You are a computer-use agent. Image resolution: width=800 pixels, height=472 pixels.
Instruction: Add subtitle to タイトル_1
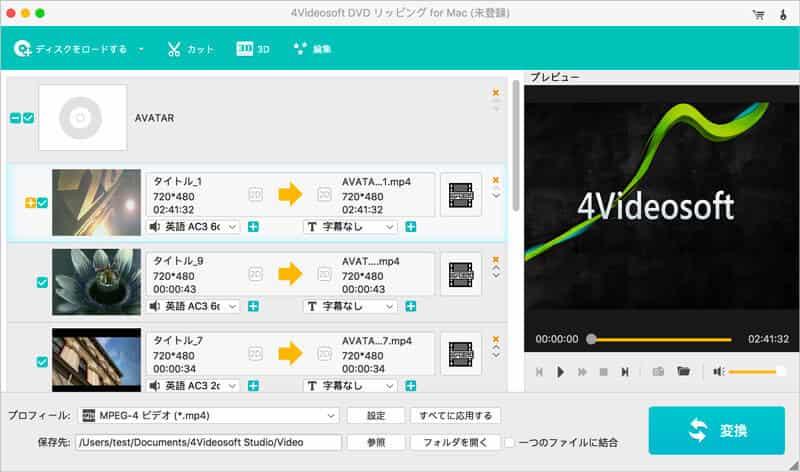411,227
